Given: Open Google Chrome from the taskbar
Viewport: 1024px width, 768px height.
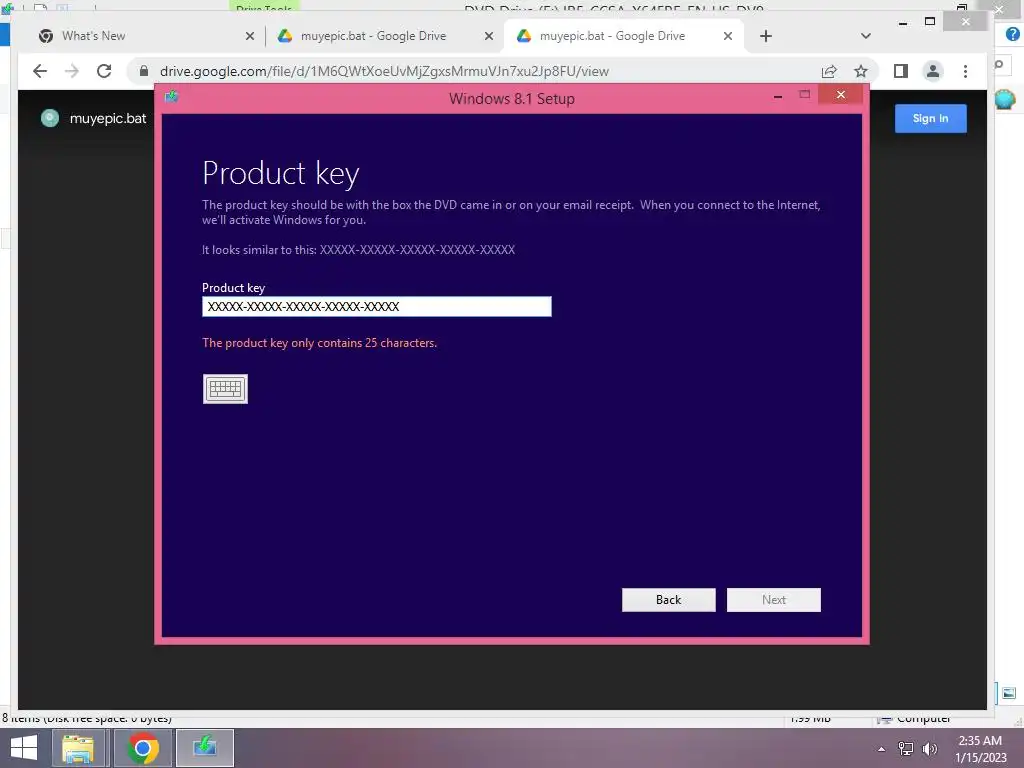Looking at the screenshot, I should pos(142,748).
